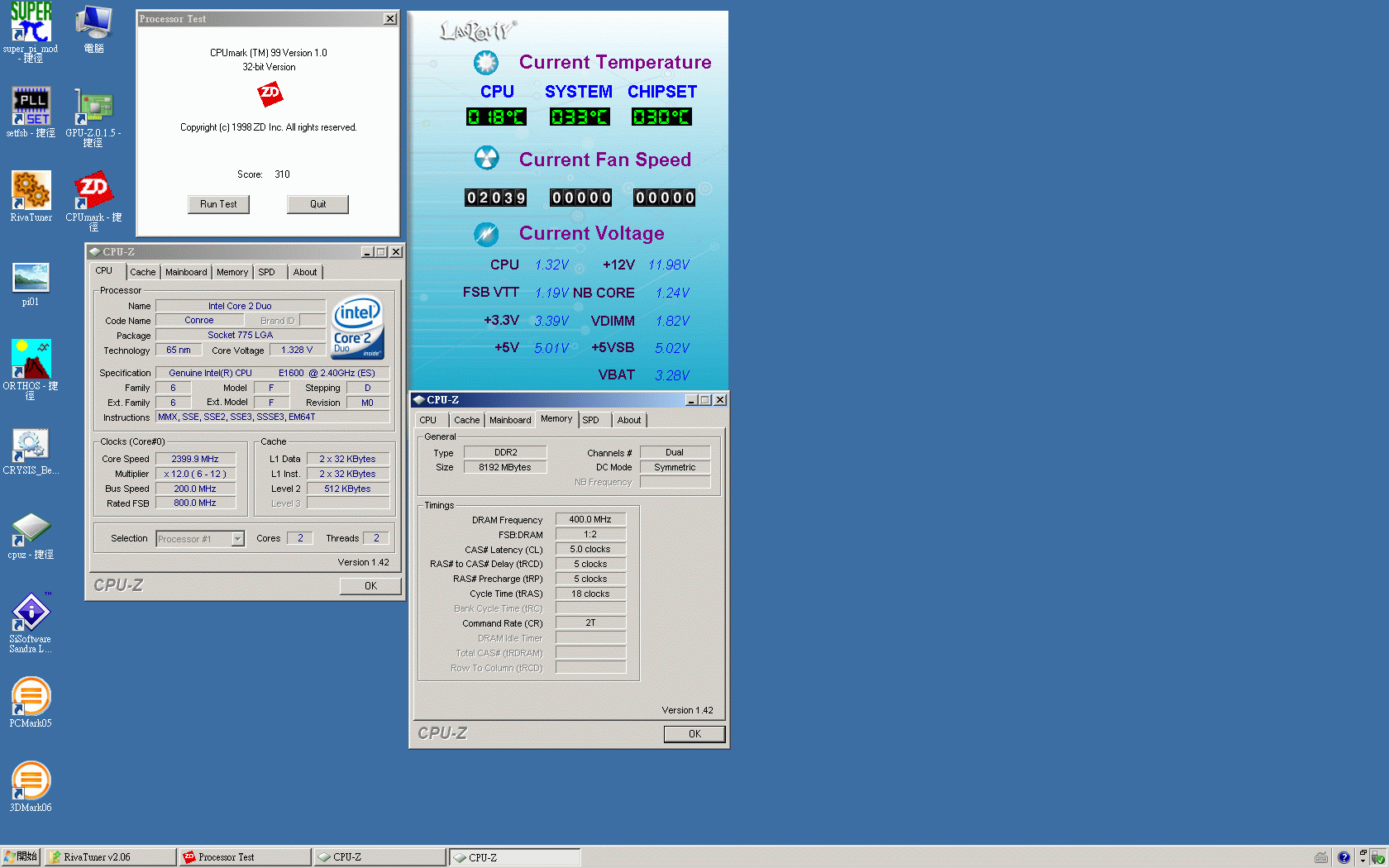Switch to first CPU-Z taskbar item

pyautogui.click(x=380, y=857)
